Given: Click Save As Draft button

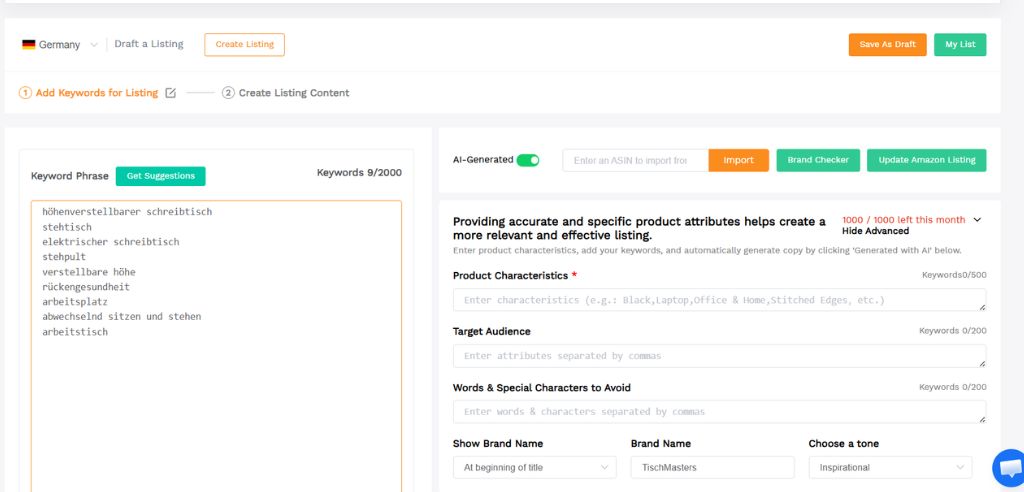Looking at the screenshot, I should (888, 44).
